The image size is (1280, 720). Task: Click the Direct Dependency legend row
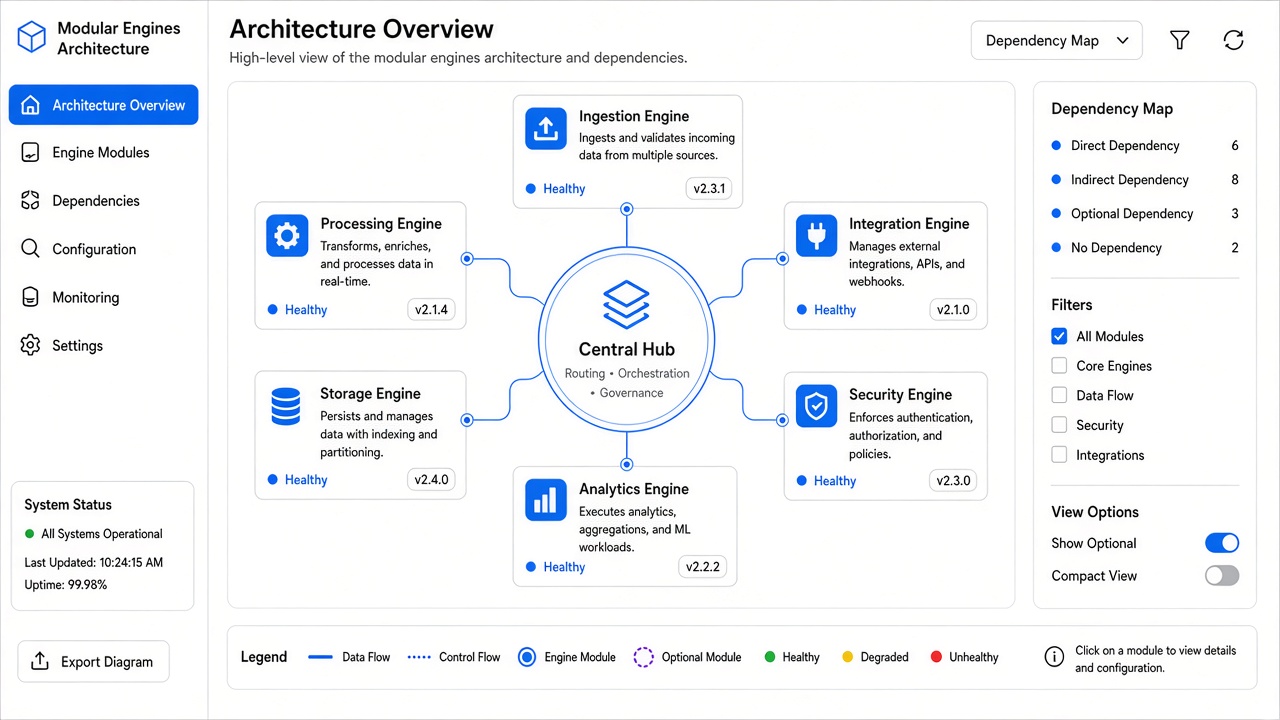coord(1145,146)
